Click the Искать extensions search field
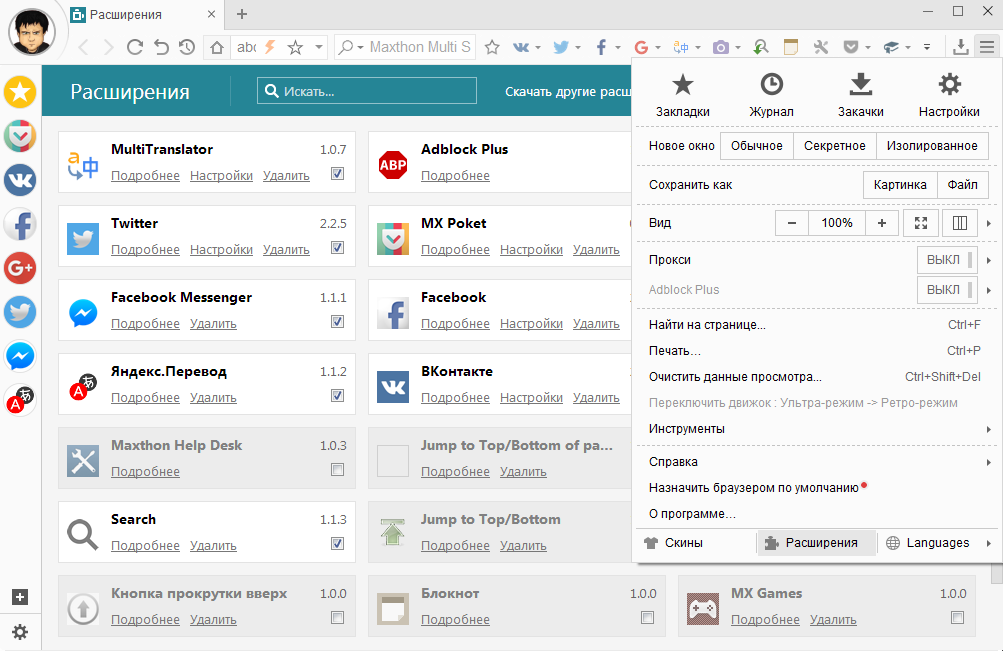The image size is (1003, 651). point(367,91)
